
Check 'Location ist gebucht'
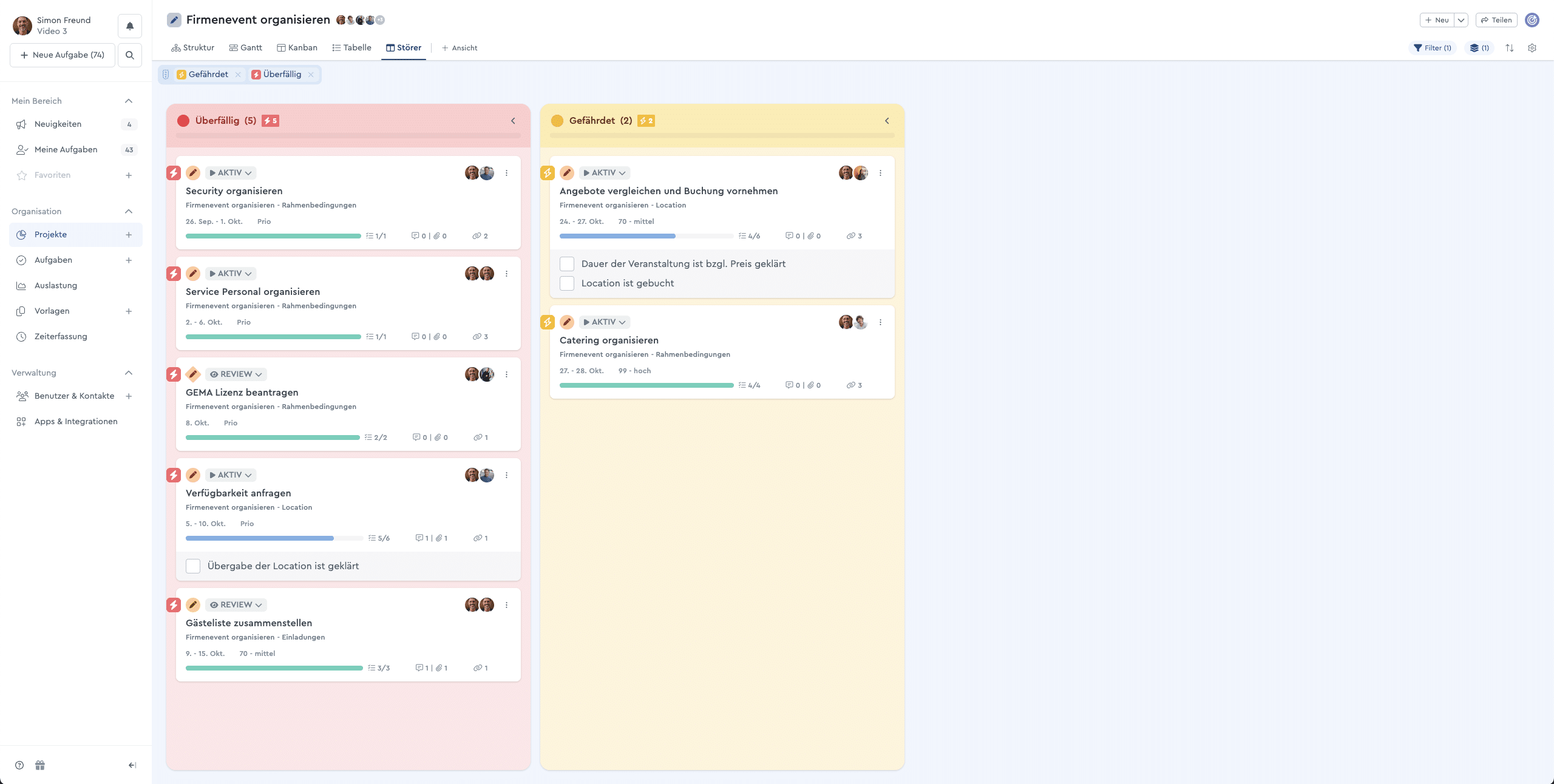[567, 283]
